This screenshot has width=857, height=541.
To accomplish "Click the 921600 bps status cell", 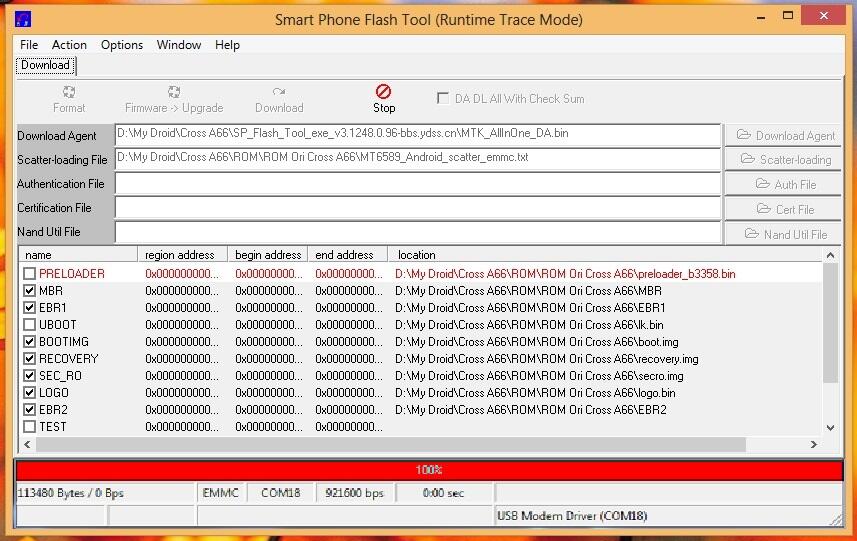I will click(355, 493).
